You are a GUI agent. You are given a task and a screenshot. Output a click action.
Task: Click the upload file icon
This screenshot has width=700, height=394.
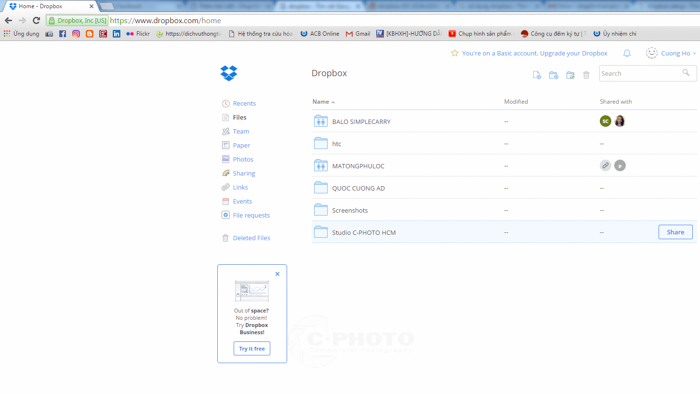click(x=537, y=75)
